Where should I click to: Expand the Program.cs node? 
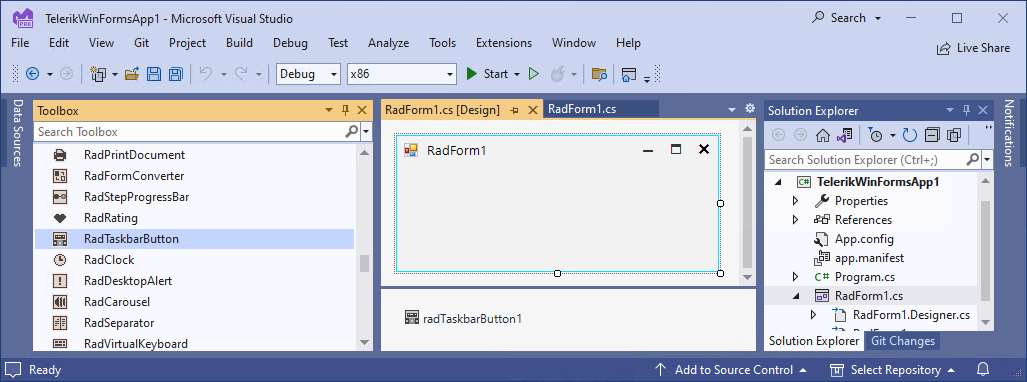pos(796,277)
